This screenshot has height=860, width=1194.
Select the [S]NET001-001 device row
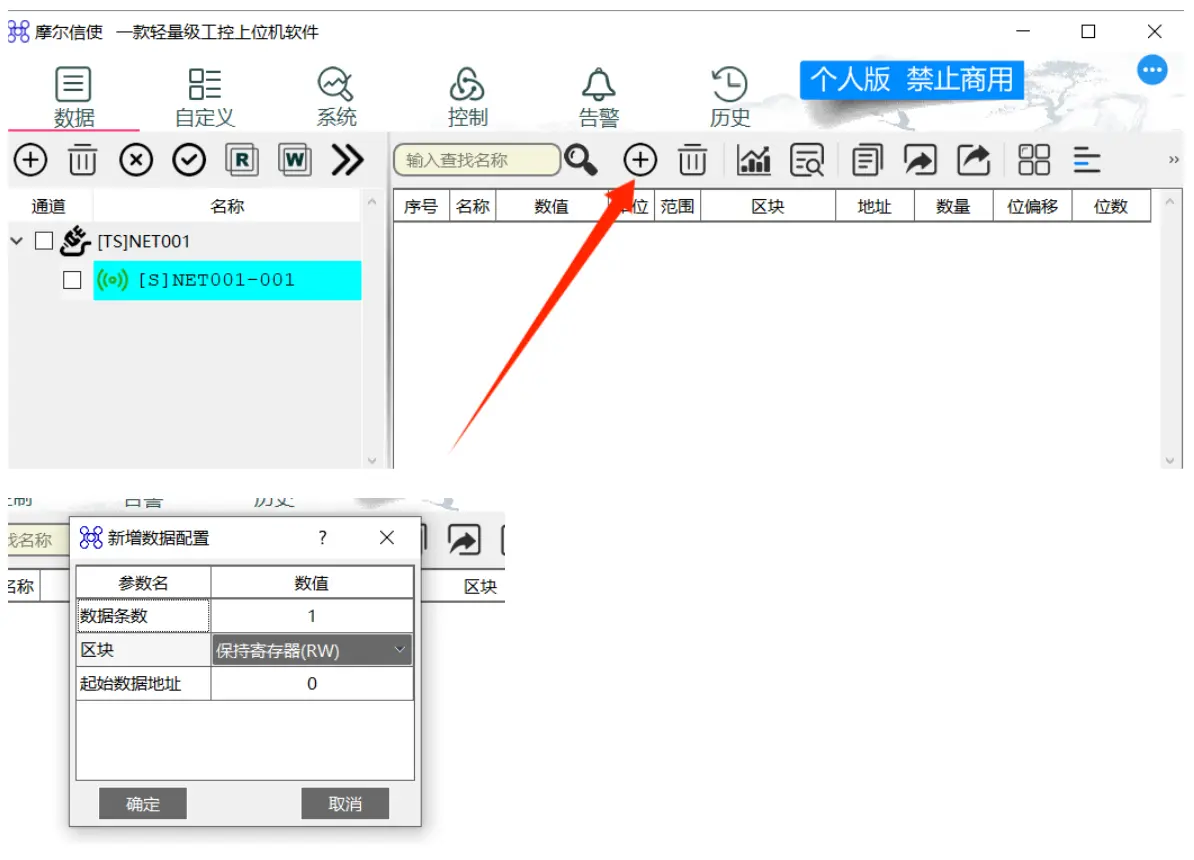[227, 280]
